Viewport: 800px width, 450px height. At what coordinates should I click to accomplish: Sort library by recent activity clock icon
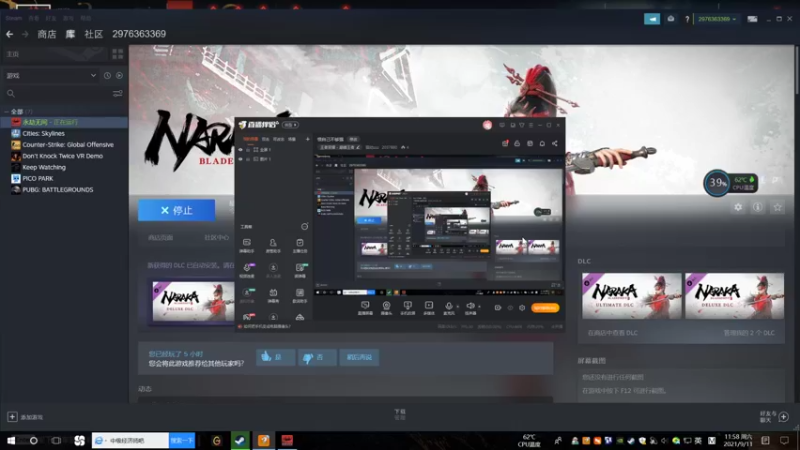(x=107, y=76)
